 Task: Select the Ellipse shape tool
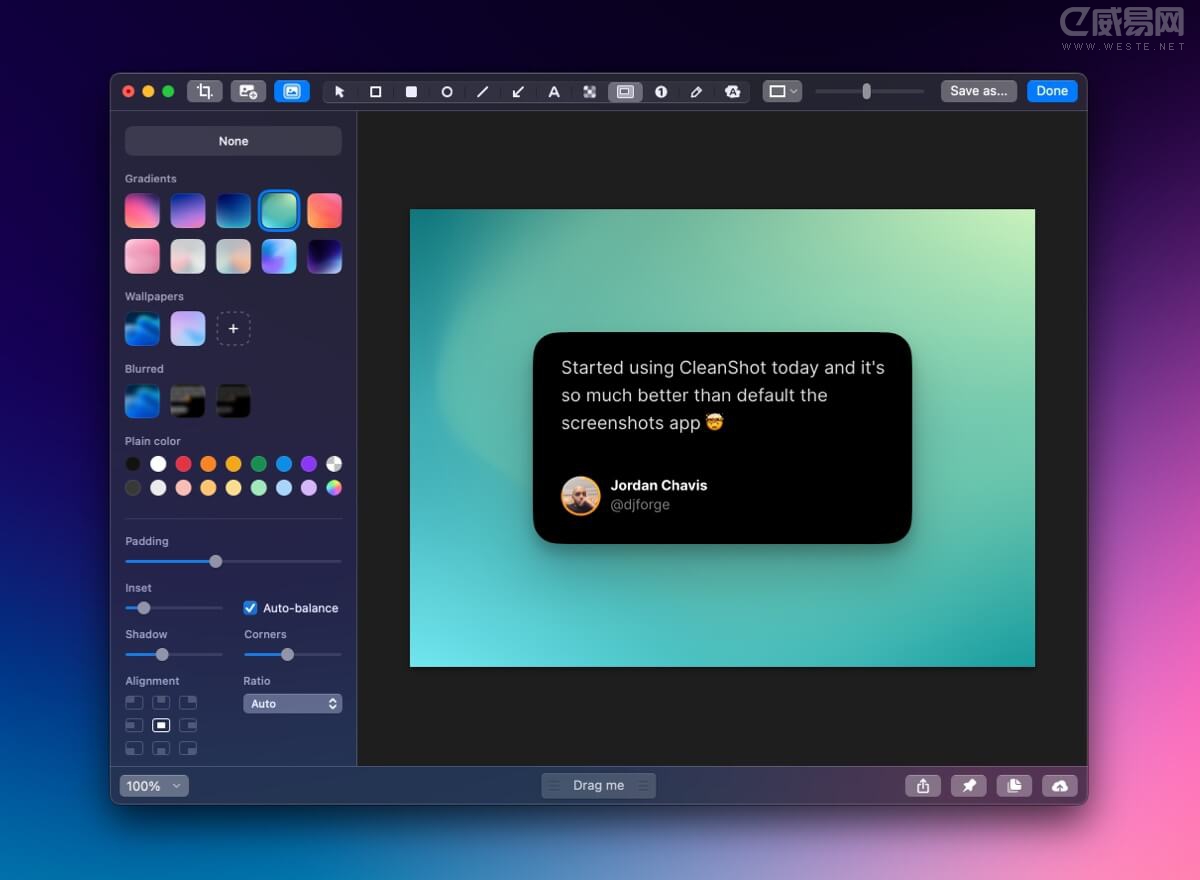click(x=447, y=91)
